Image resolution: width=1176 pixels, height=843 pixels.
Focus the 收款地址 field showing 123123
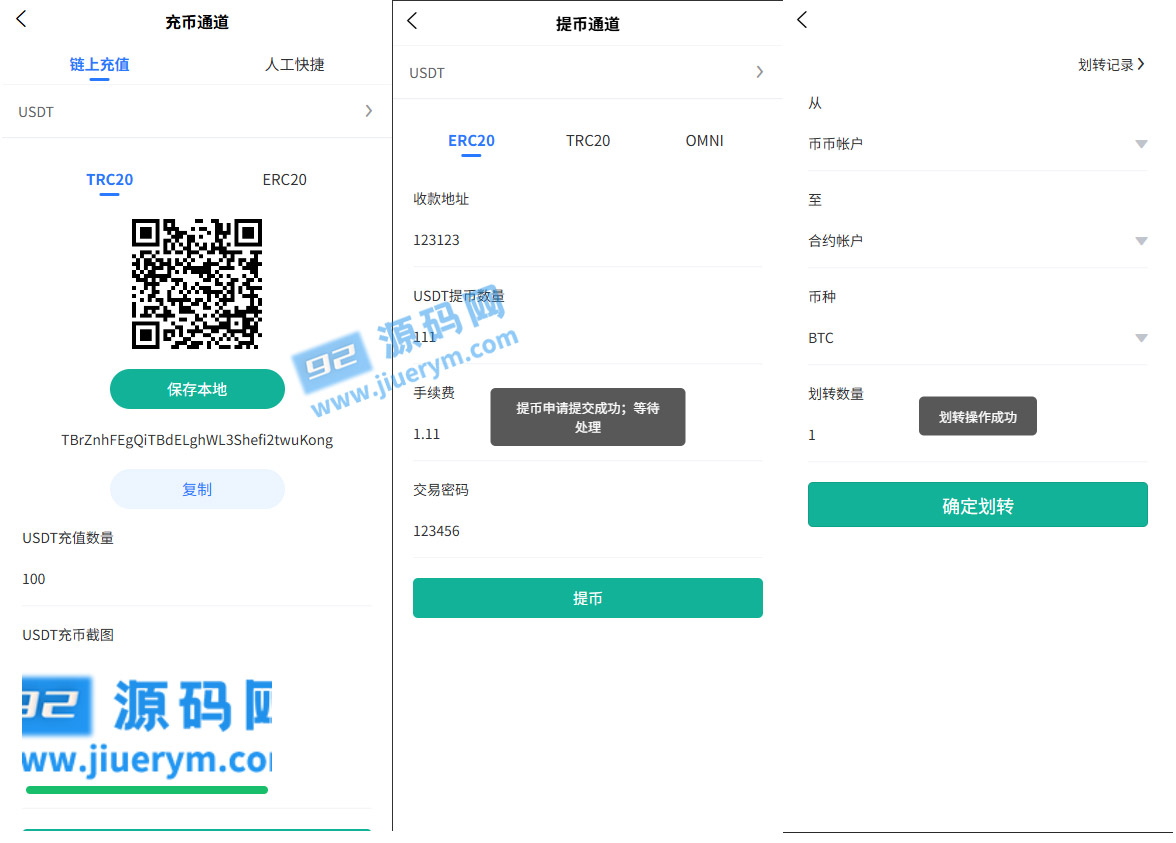click(x=587, y=241)
